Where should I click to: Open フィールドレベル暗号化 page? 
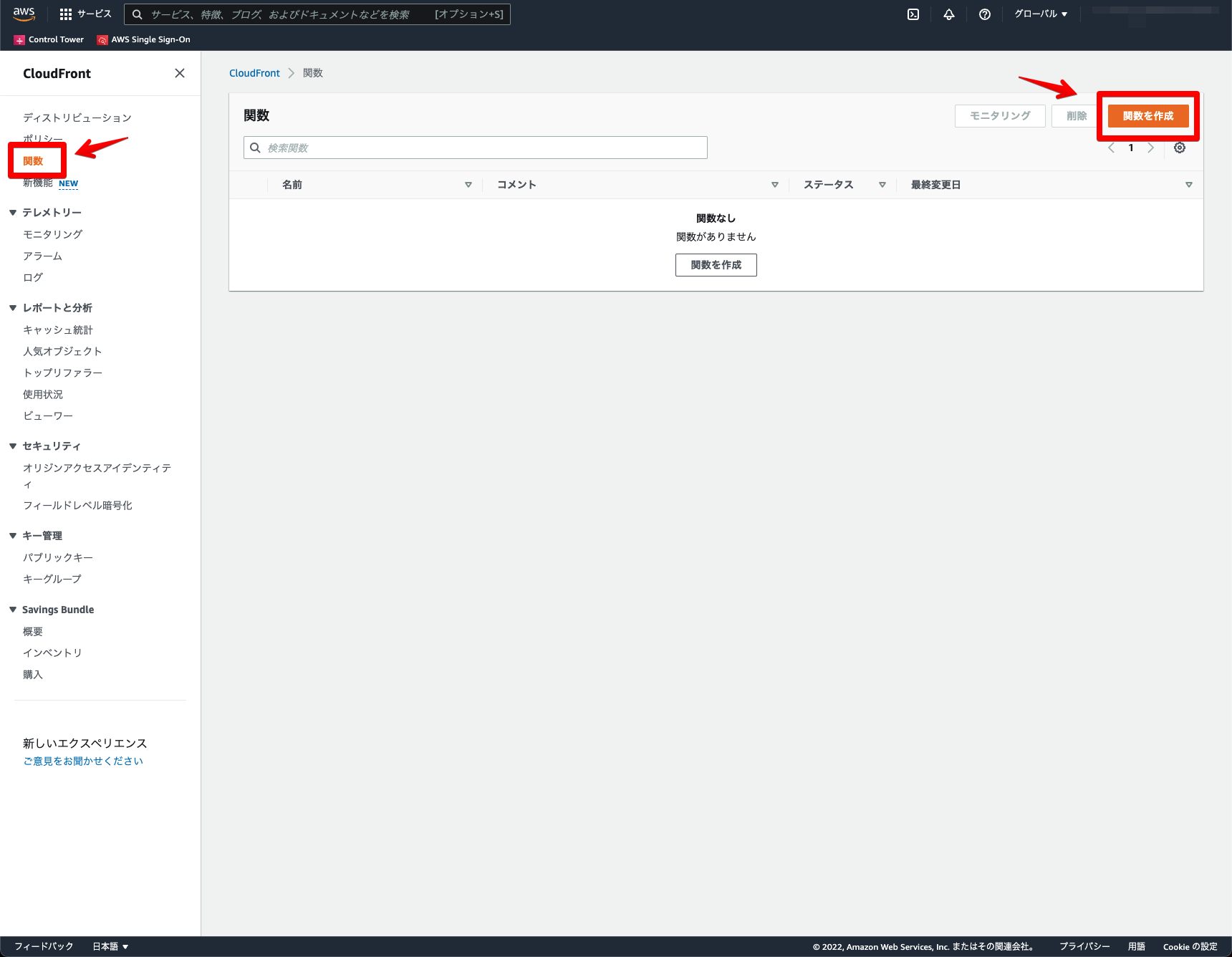pyautogui.click(x=78, y=505)
